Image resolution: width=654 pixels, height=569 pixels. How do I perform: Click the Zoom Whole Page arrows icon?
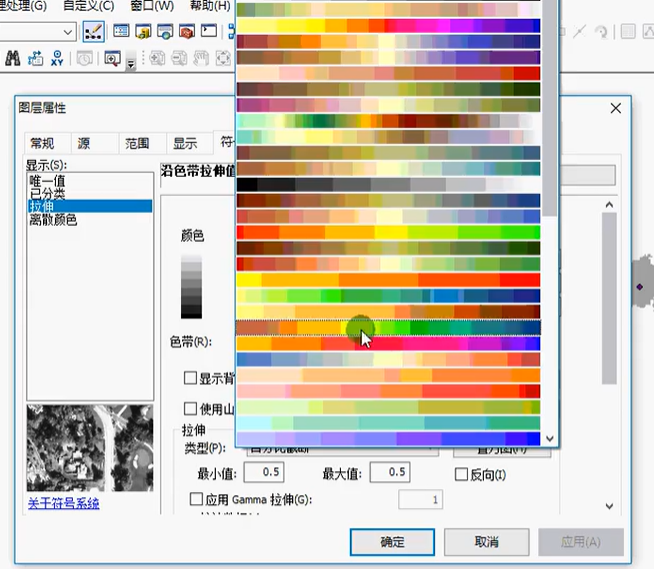click(x=223, y=58)
